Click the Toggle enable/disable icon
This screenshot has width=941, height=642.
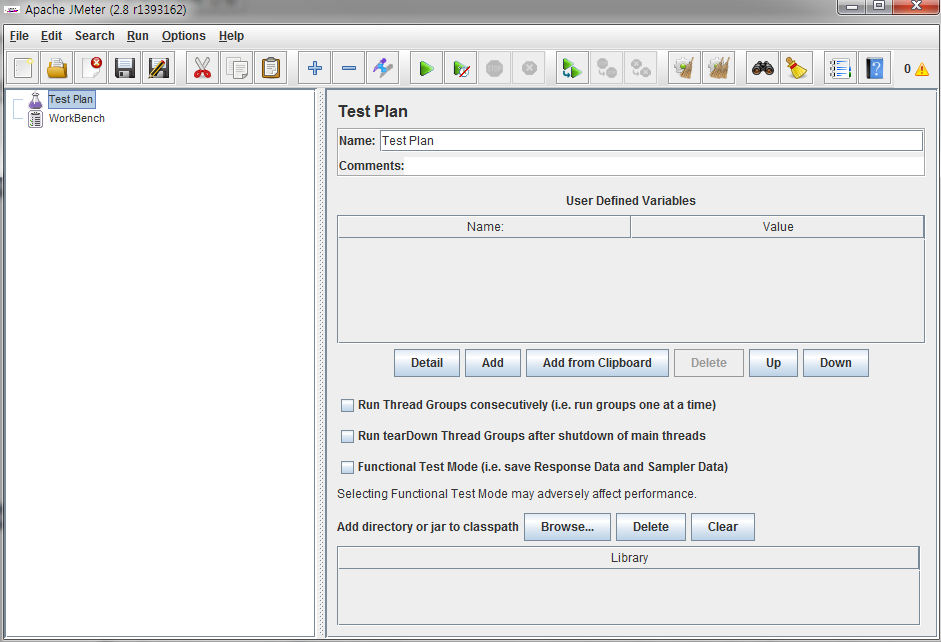pos(382,68)
